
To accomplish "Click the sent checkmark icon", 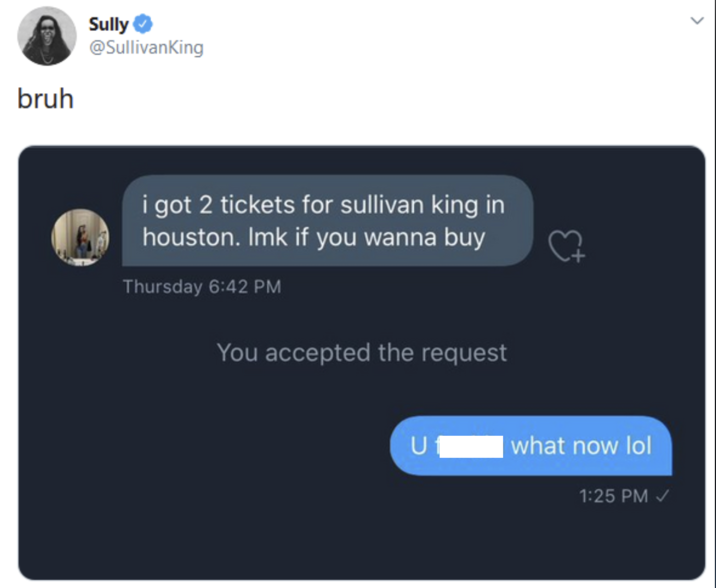I will 662,497.
